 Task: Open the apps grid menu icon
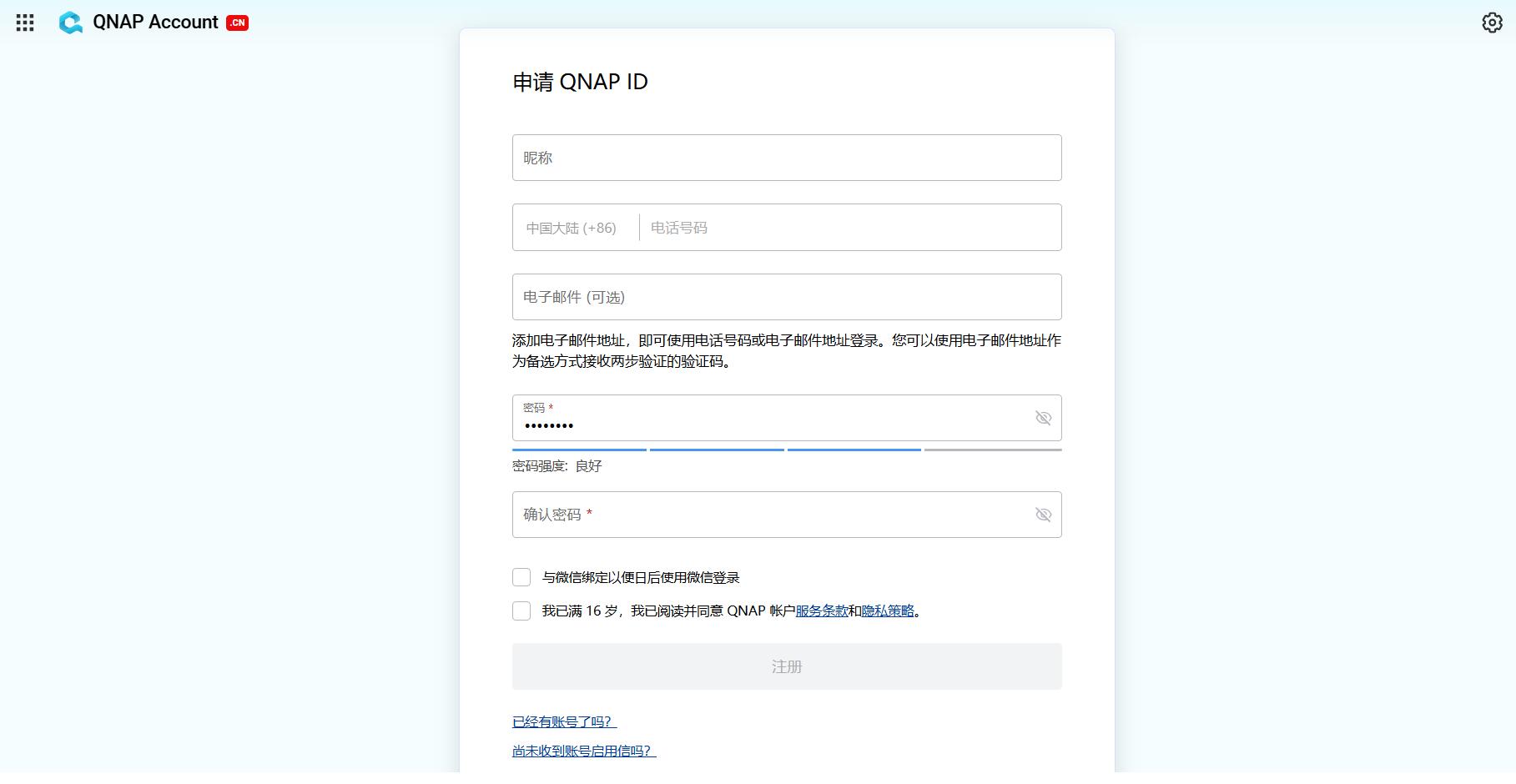(x=25, y=23)
